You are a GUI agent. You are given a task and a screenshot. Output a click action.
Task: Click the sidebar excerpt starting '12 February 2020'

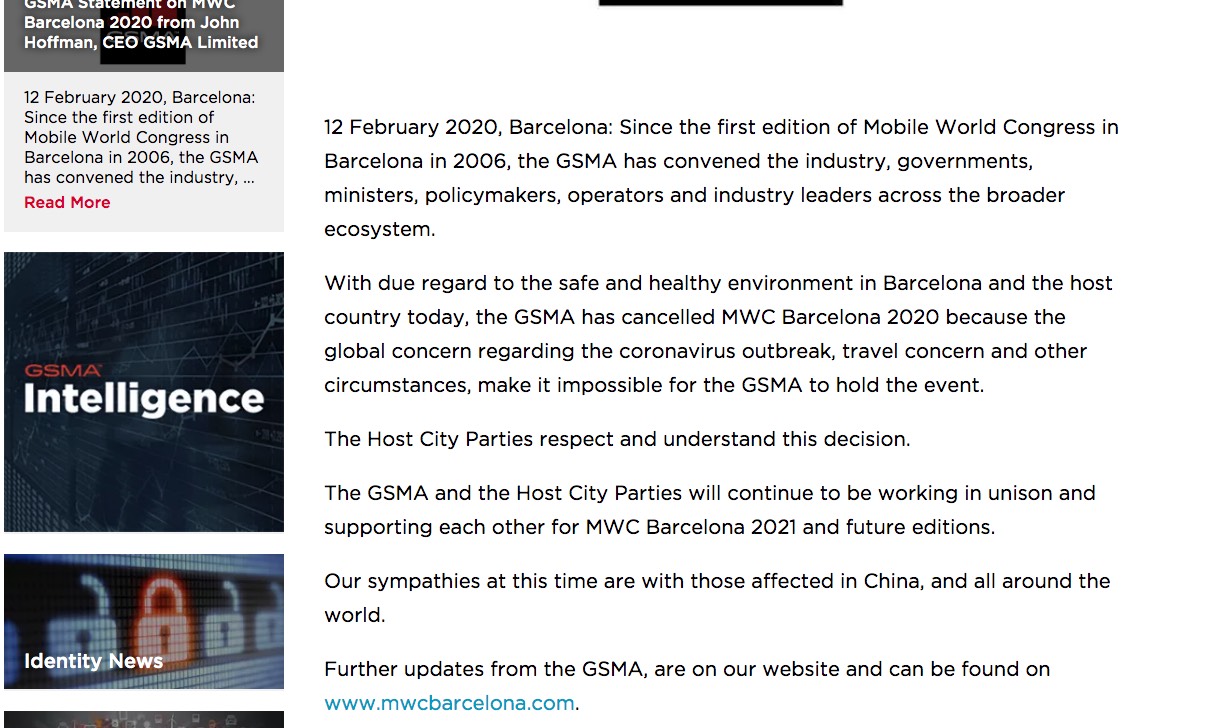pyautogui.click(x=140, y=138)
